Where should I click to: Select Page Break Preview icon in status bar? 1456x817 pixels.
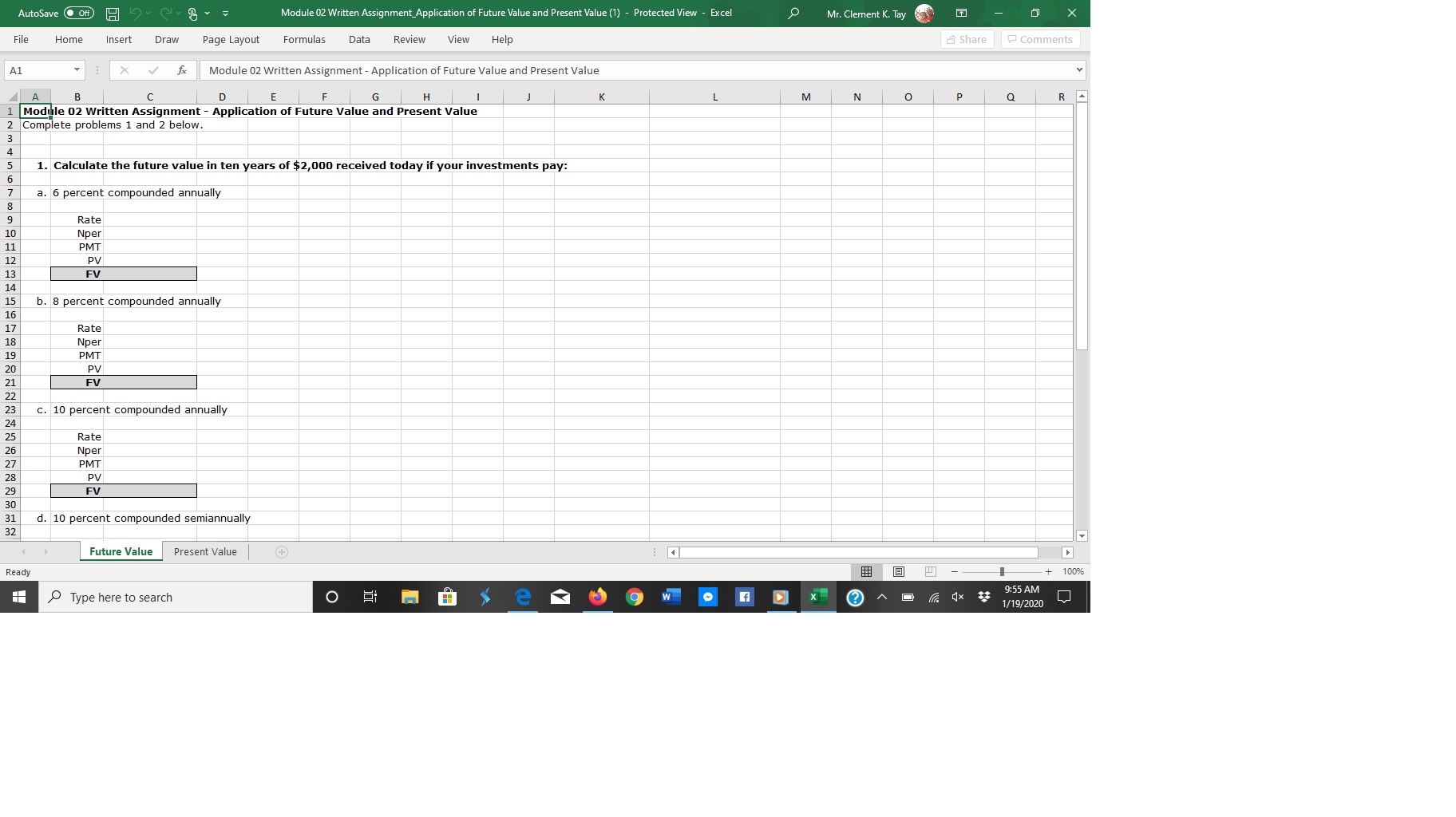click(929, 571)
